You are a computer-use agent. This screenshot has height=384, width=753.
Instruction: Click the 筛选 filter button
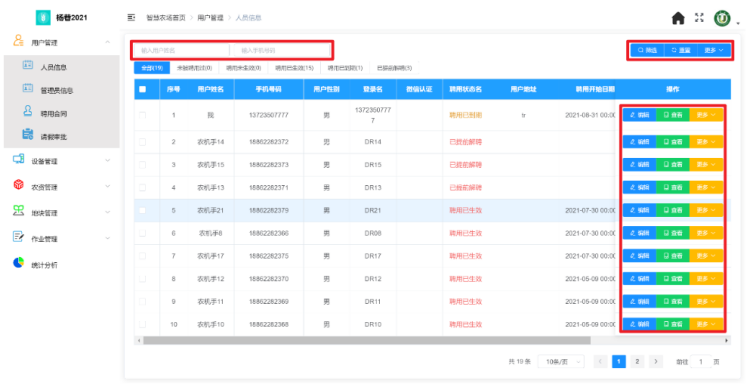(x=647, y=50)
